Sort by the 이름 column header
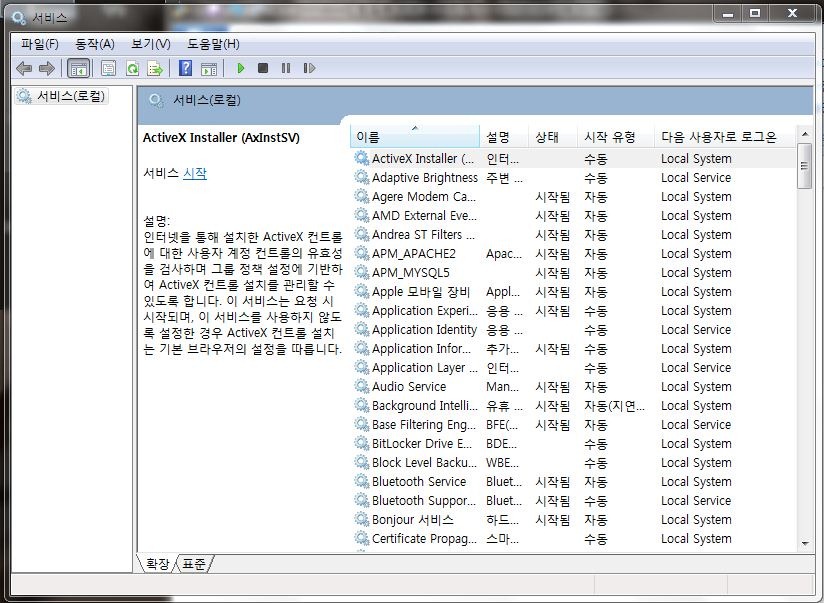Screen dimensions: 824x603 (x=415, y=137)
